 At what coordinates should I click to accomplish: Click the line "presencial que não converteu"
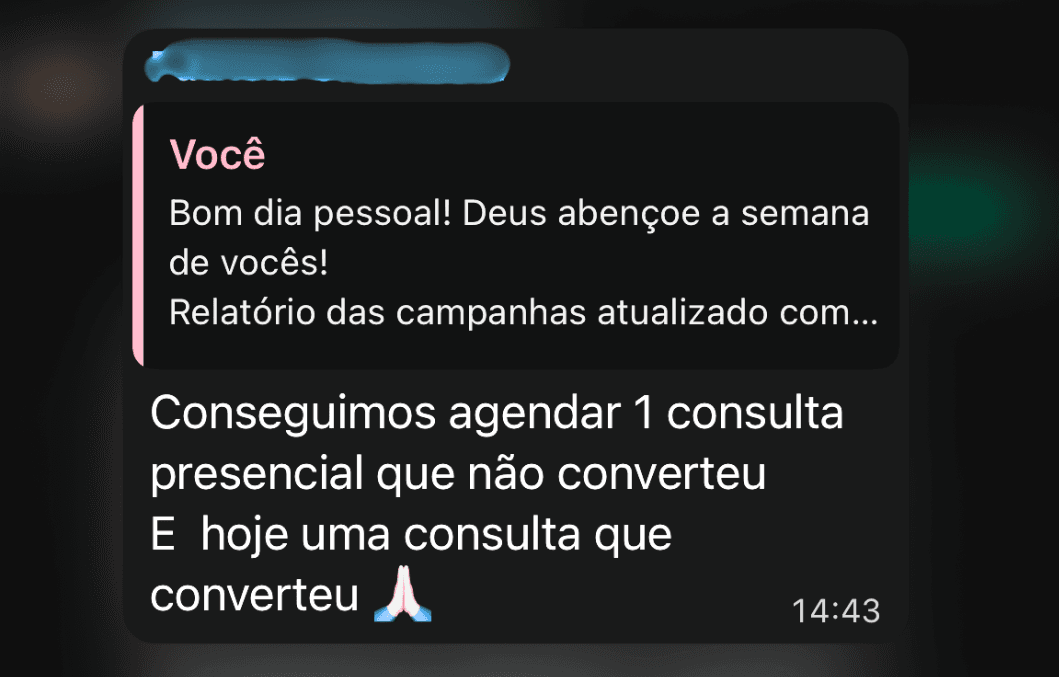click(x=458, y=474)
